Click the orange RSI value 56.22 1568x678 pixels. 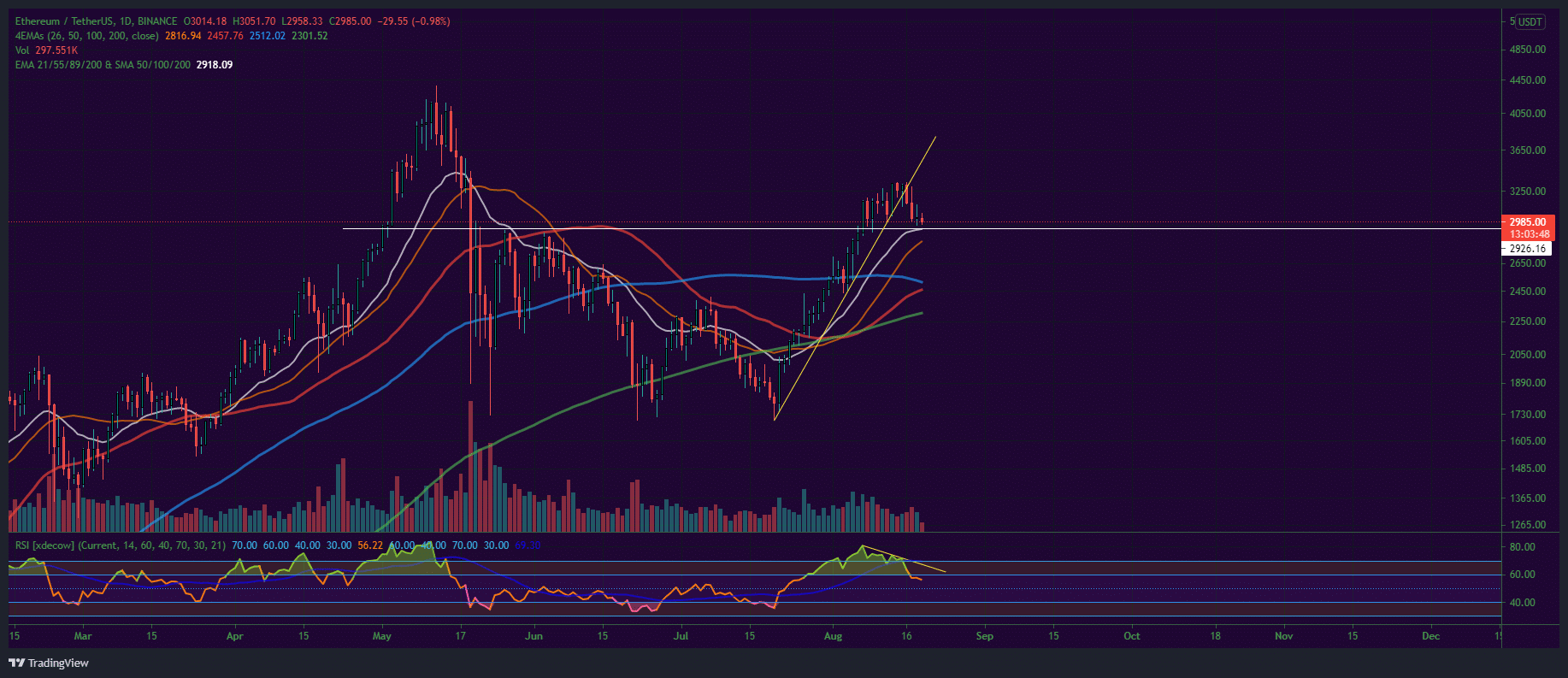point(370,545)
